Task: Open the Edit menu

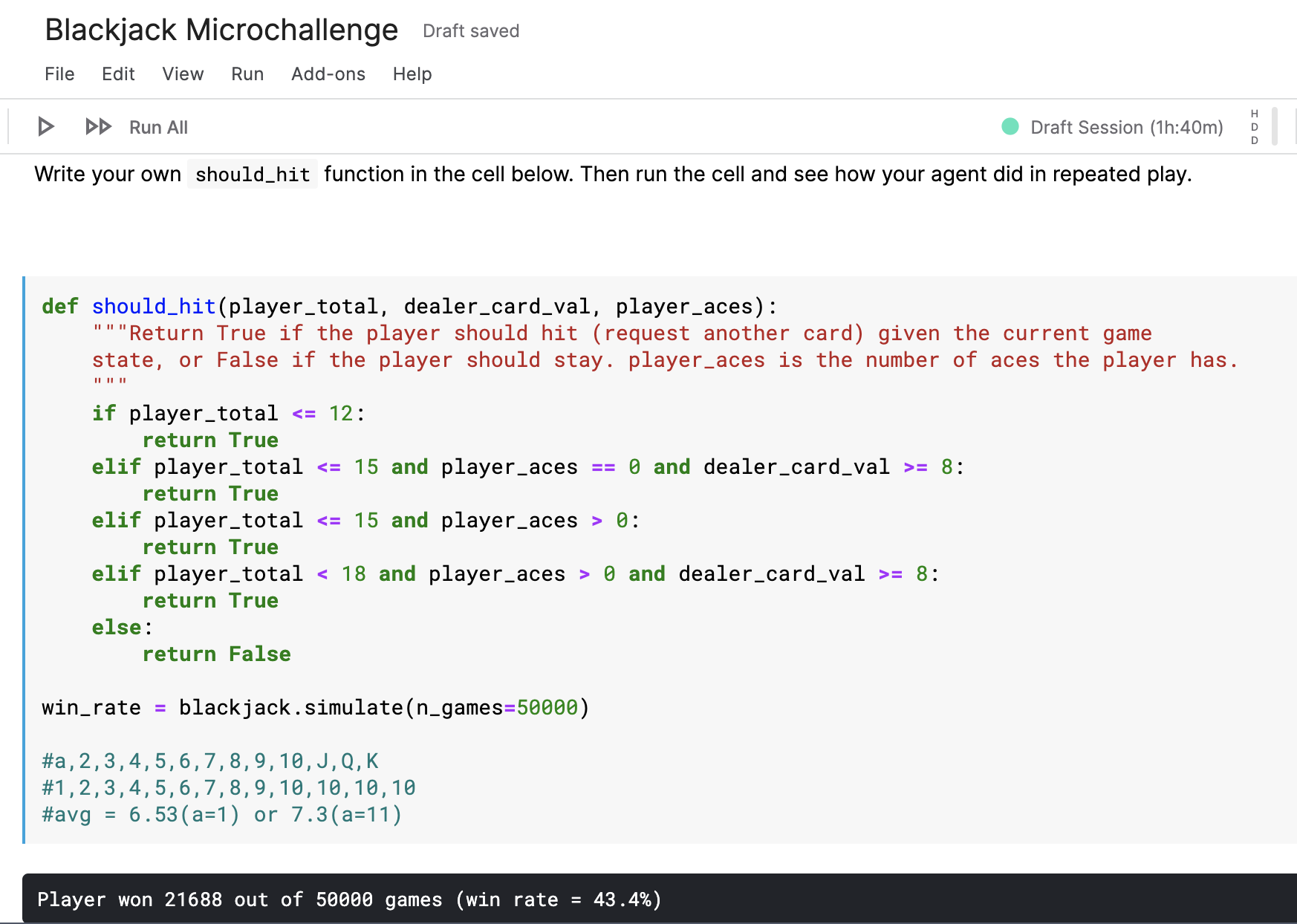Action: pos(118,74)
